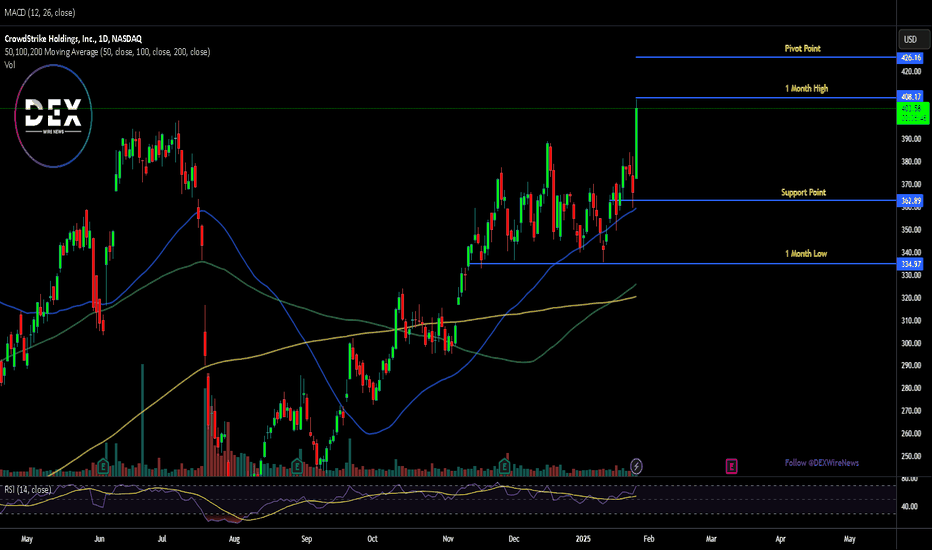Select the 50,100,200 Moving Average indicator label
Screen dimensions: 932x550
[107, 52]
